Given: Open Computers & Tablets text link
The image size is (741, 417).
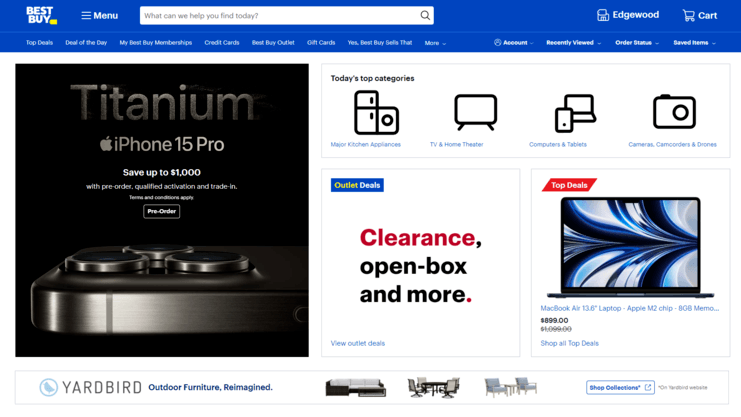Looking at the screenshot, I should tap(558, 145).
